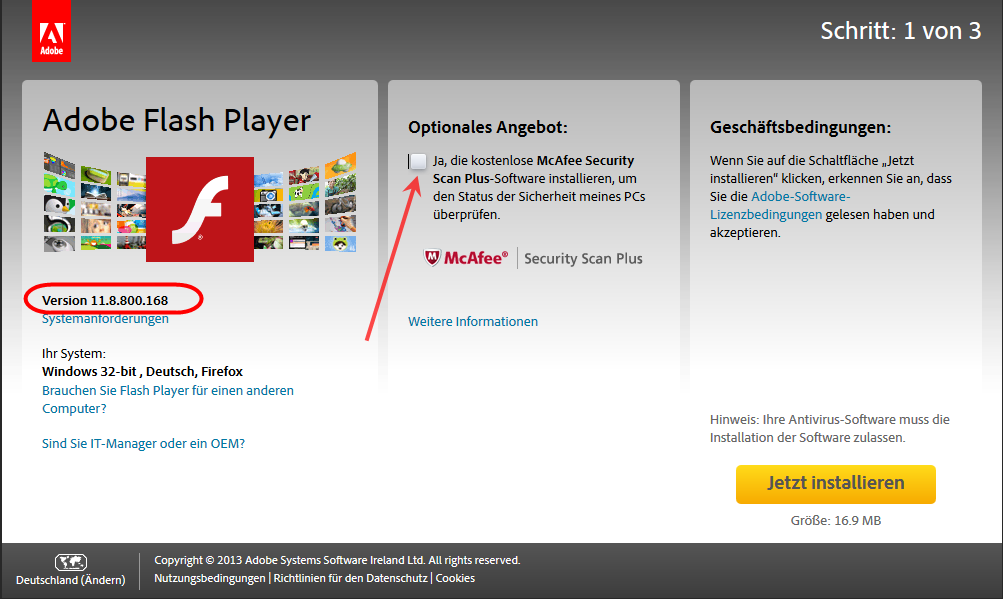Click the world map region icon
Viewport: 1003px width, 599px height.
tap(71, 562)
